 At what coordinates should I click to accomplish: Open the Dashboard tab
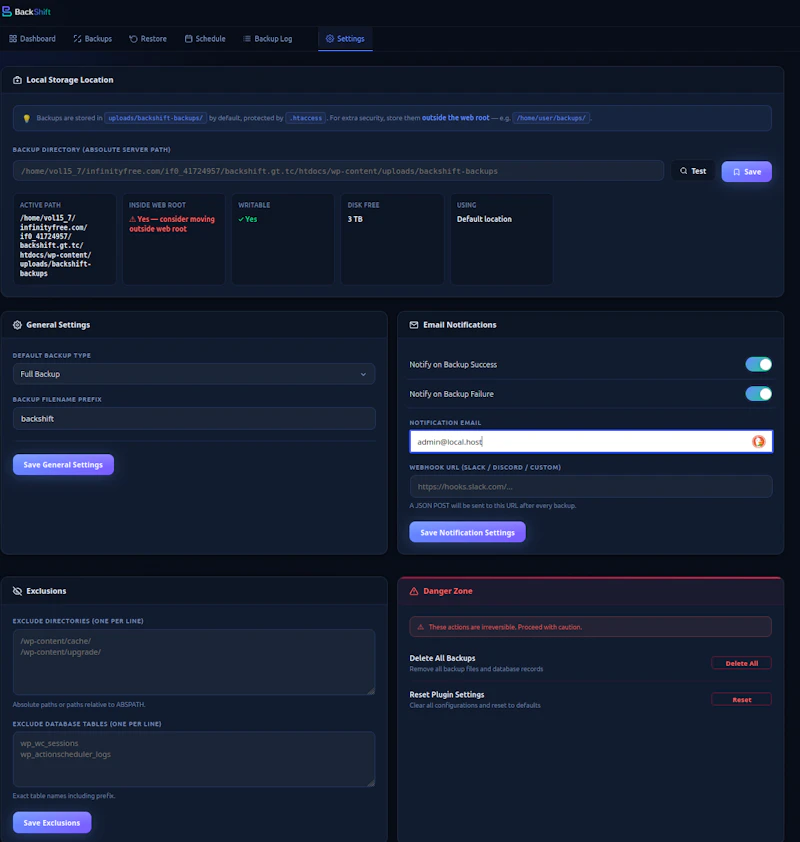[32, 39]
